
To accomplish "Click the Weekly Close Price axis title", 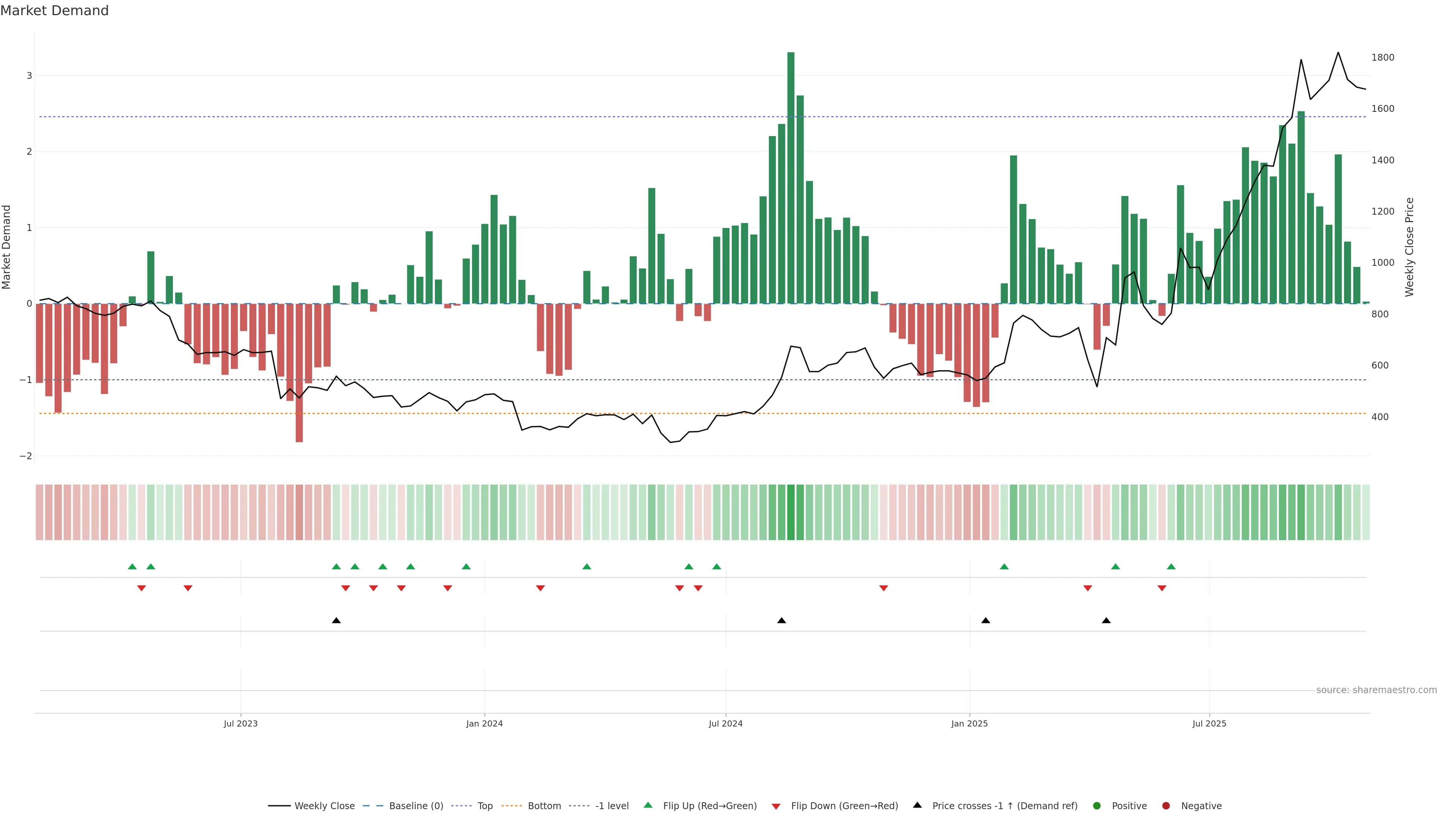I will tap(1410, 247).
